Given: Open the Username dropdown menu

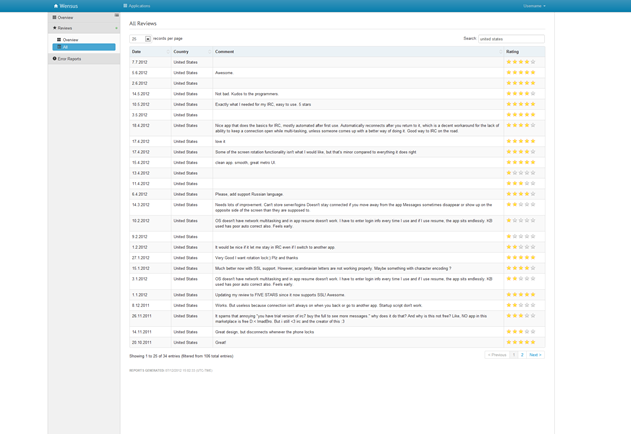Looking at the screenshot, I should [533, 6].
